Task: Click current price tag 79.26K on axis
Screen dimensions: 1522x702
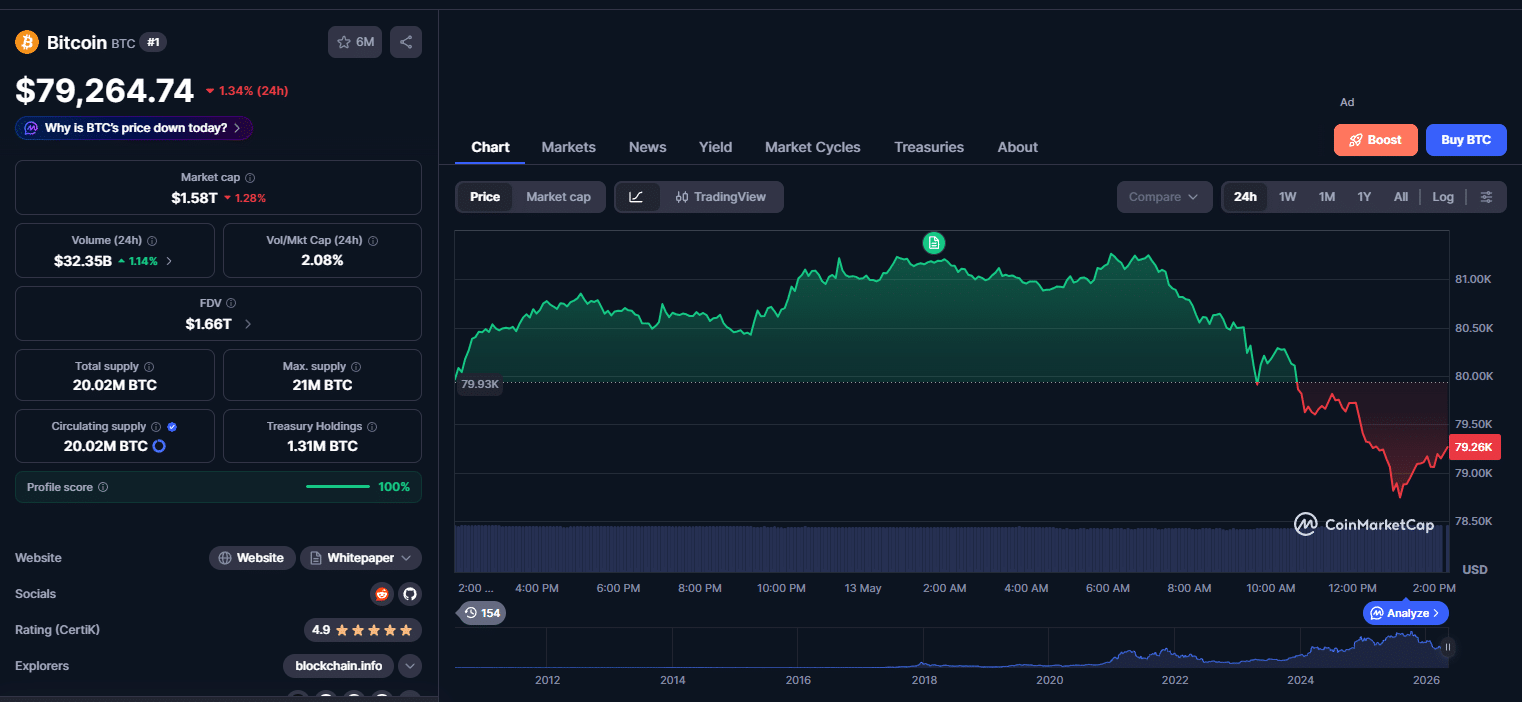Action: 1475,448
